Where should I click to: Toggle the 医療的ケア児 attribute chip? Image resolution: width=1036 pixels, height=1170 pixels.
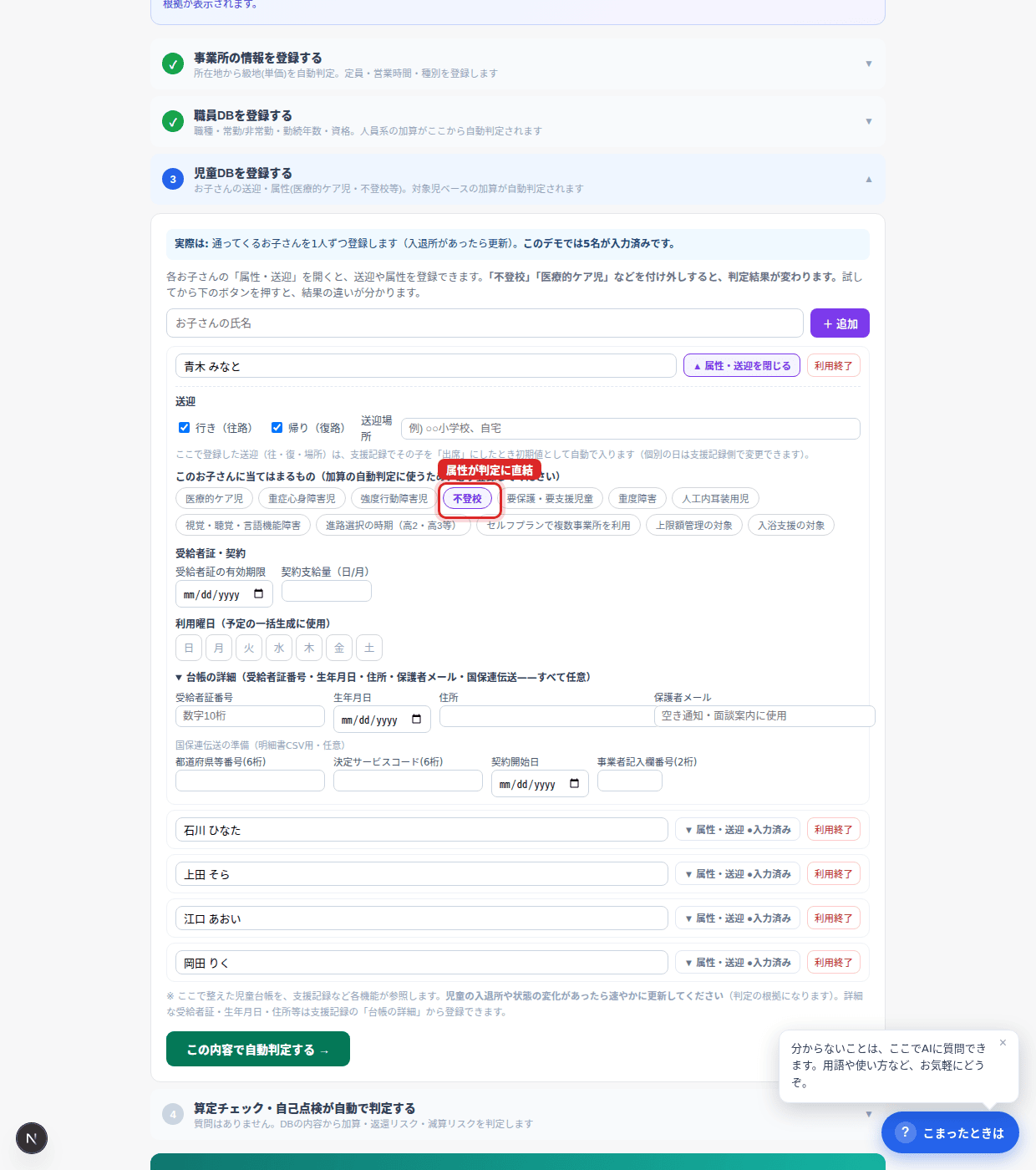214,499
